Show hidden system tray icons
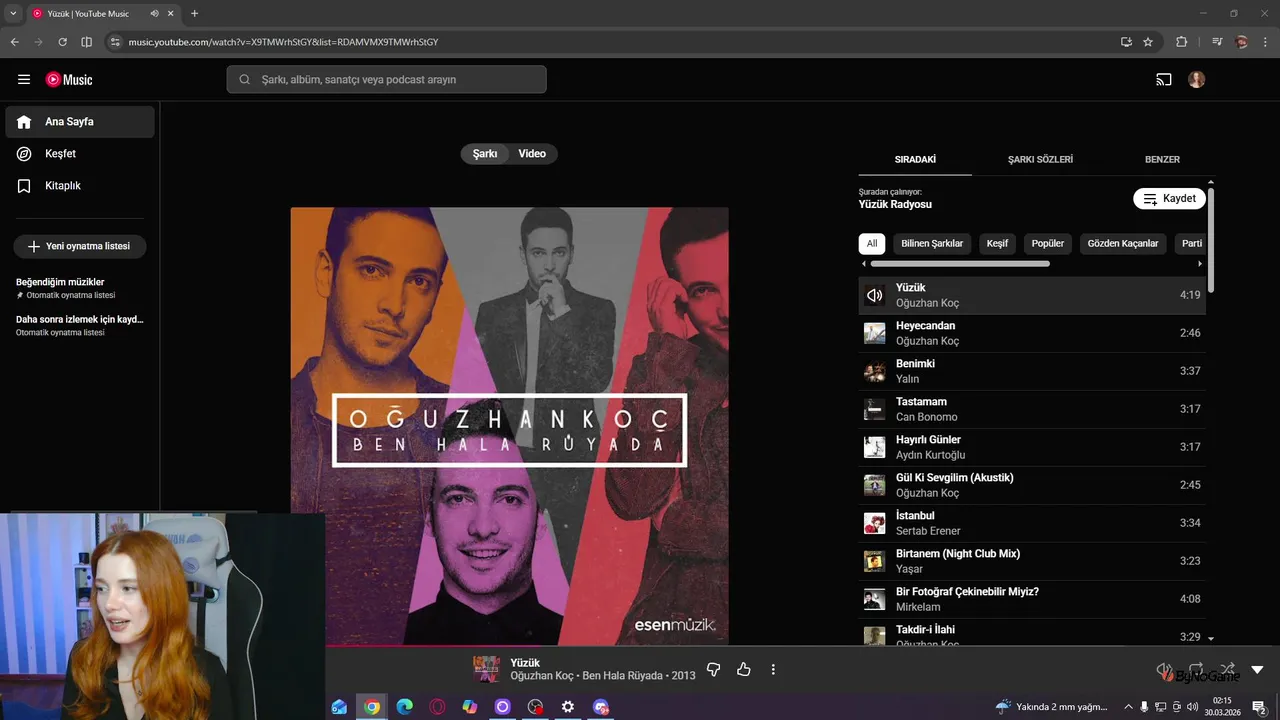 1129,707
